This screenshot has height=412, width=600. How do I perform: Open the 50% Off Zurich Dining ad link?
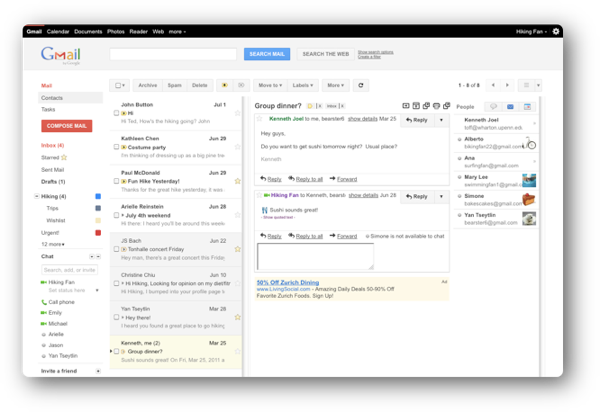pyautogui.click(x=288, y=282)
